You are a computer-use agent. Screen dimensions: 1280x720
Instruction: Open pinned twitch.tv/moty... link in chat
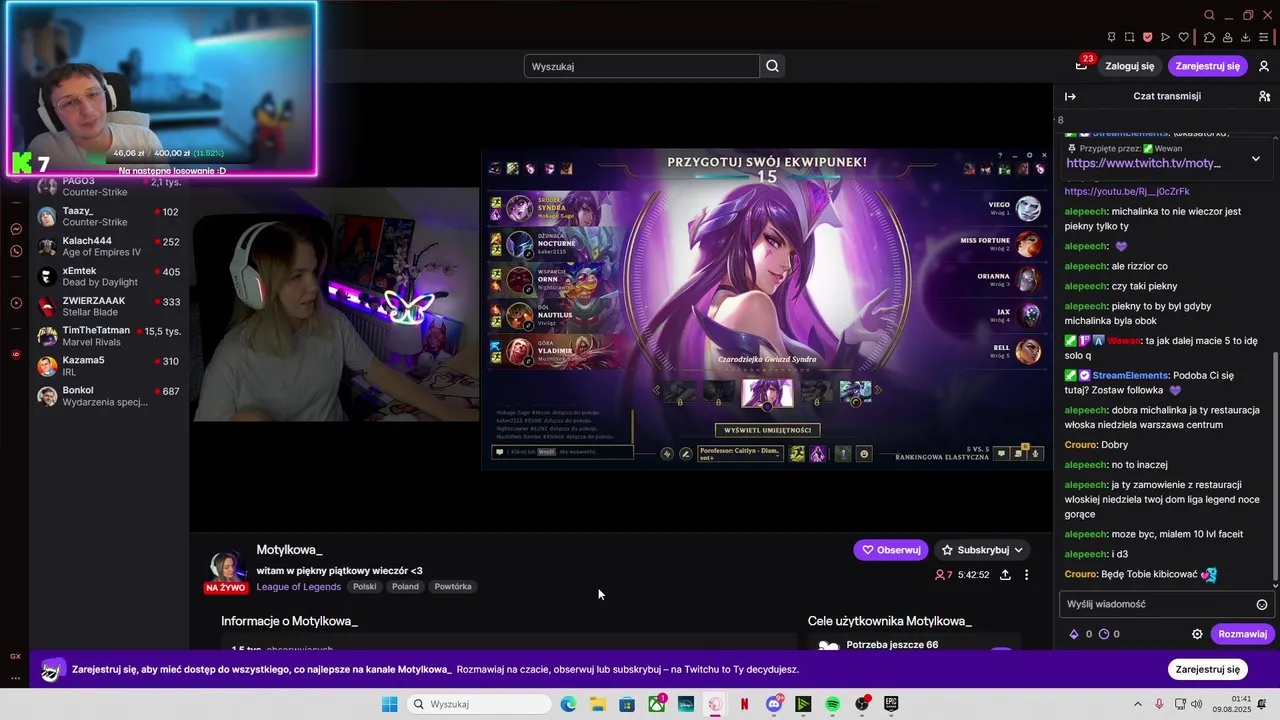1143,163
